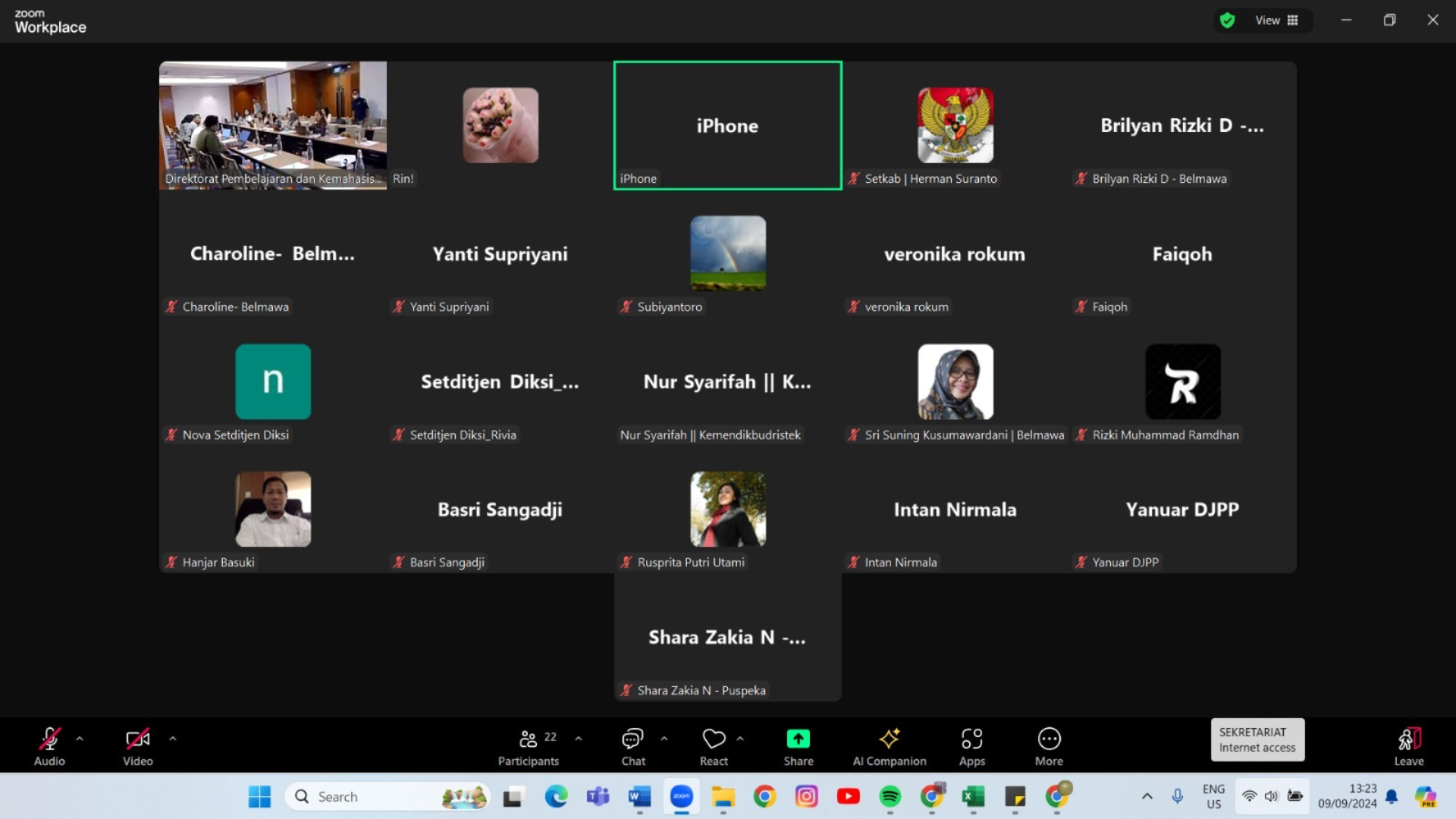Select veronika rokum tile
Viewport: 1456px width, 819px height.
point(955,253)
